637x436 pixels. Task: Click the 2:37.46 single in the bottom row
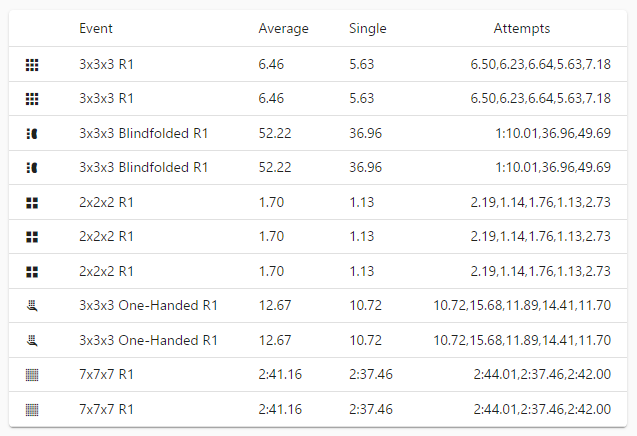coord(371,409)
